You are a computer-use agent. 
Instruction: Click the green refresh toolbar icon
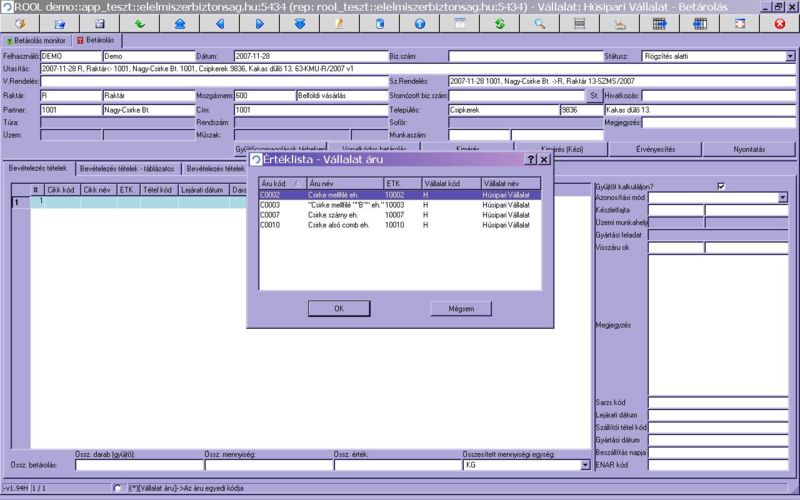pyautogui.click(x=499, y=23)
